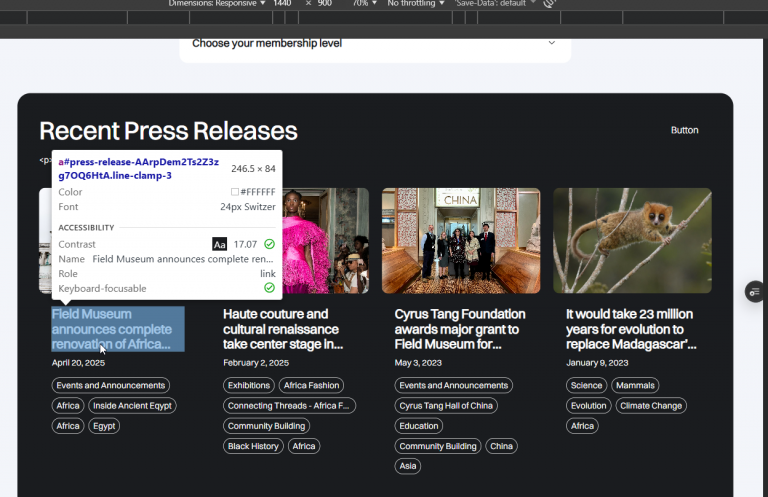Screen dimensions: 768x497
Task: Select the Inside Ancient Egypt tag
Action: 132,405
